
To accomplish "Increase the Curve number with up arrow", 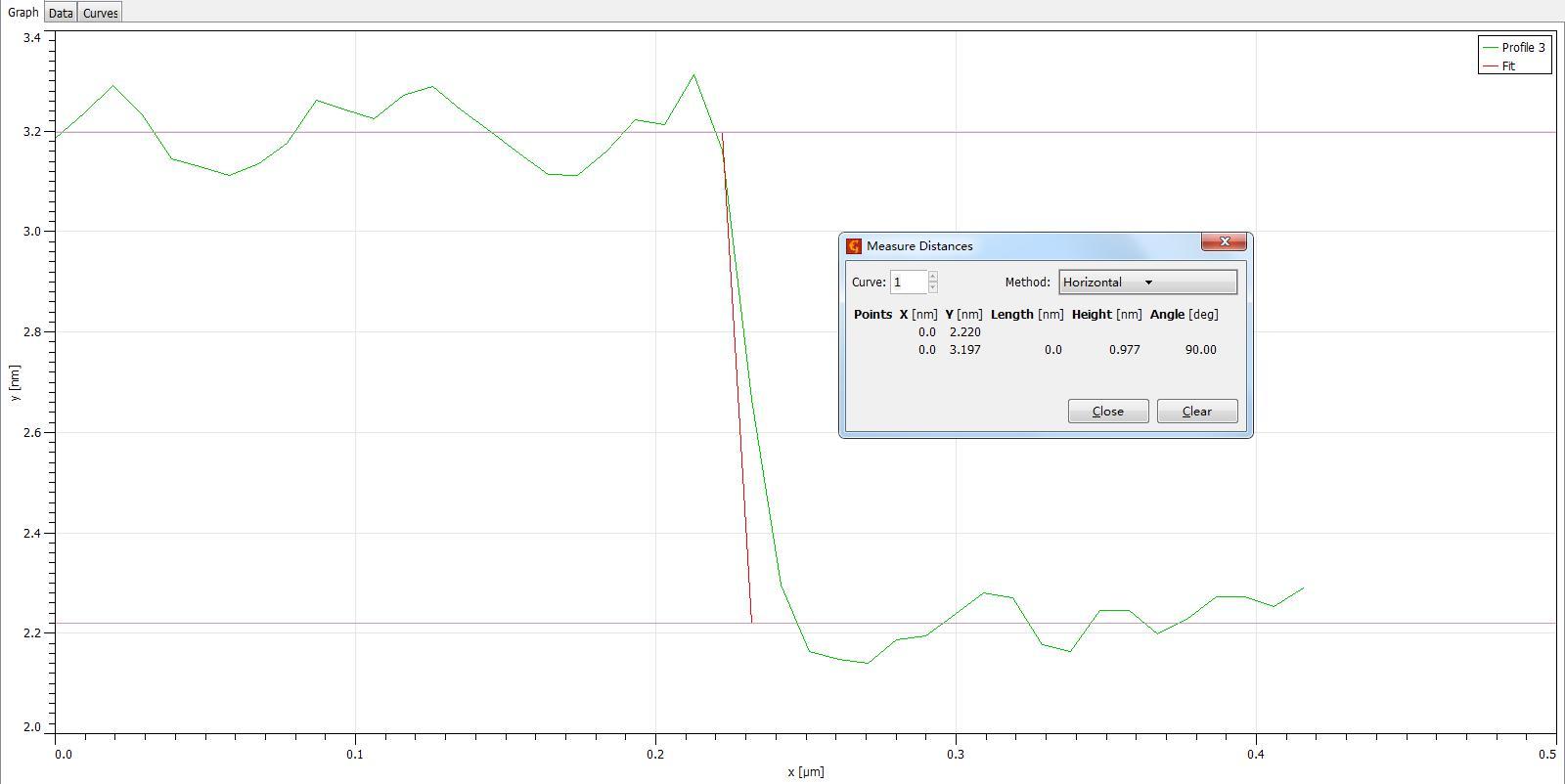I will [x=933, y=277].
